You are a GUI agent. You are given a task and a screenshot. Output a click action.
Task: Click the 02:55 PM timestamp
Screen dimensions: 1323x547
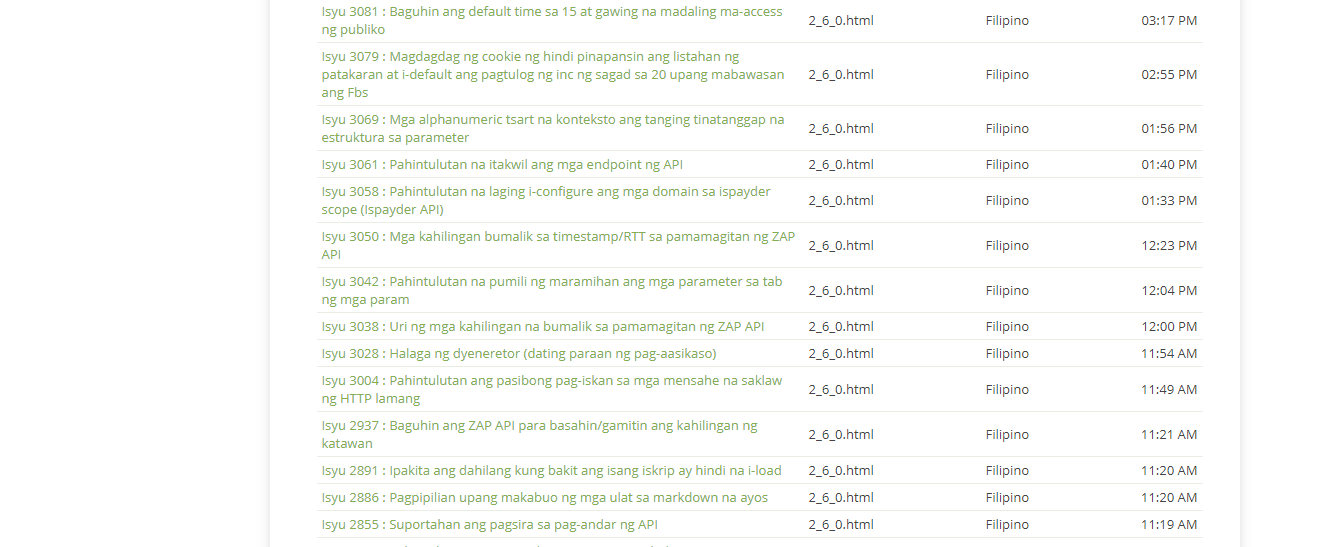coord(1169,74)
